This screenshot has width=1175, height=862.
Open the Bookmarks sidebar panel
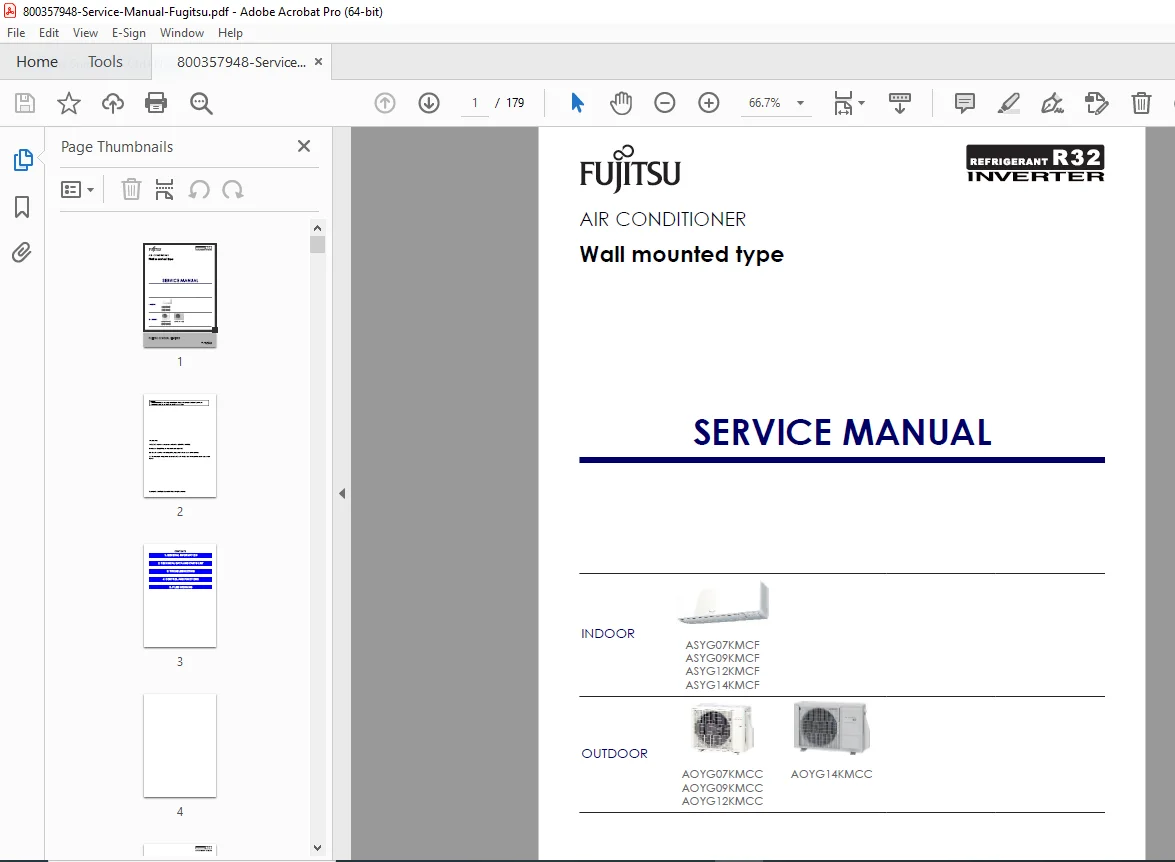click(22, 207)
